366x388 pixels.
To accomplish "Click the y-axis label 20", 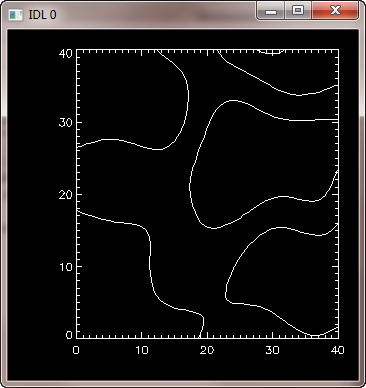I will (65, 195).
